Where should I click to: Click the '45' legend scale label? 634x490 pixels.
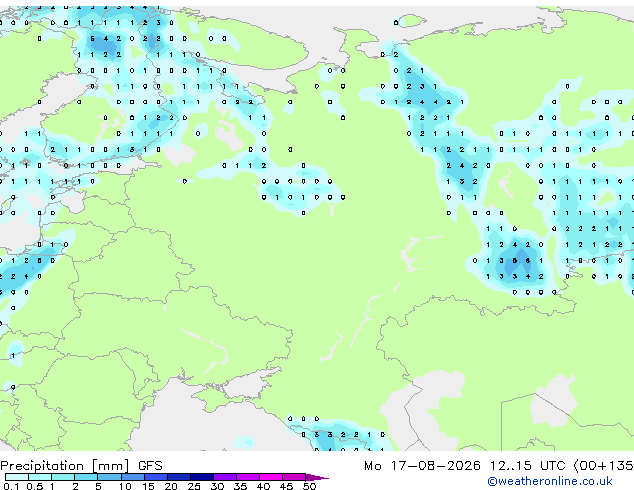[x=286, y=486]
